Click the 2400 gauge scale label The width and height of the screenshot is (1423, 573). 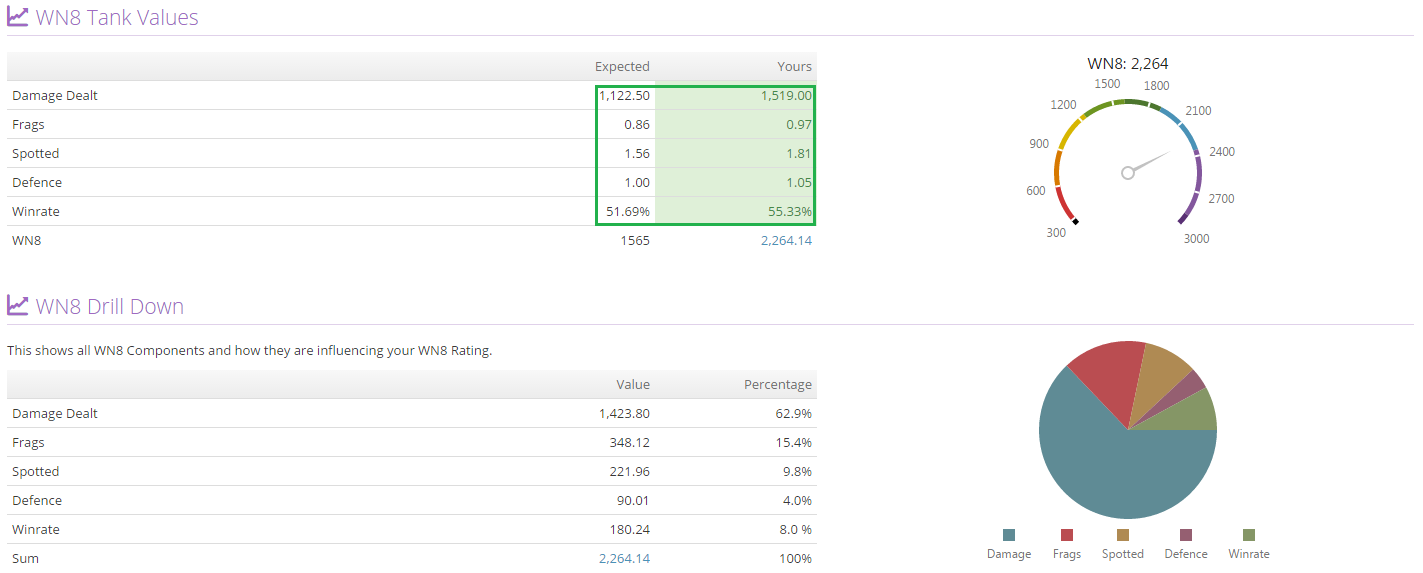pyautogui.click(x=1222, y=151)
